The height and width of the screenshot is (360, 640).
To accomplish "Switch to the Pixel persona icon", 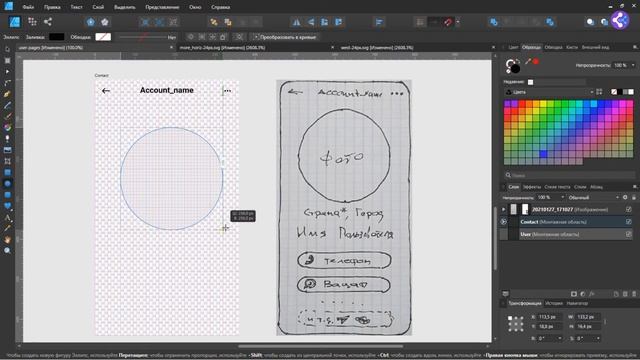I will (32, 22).
